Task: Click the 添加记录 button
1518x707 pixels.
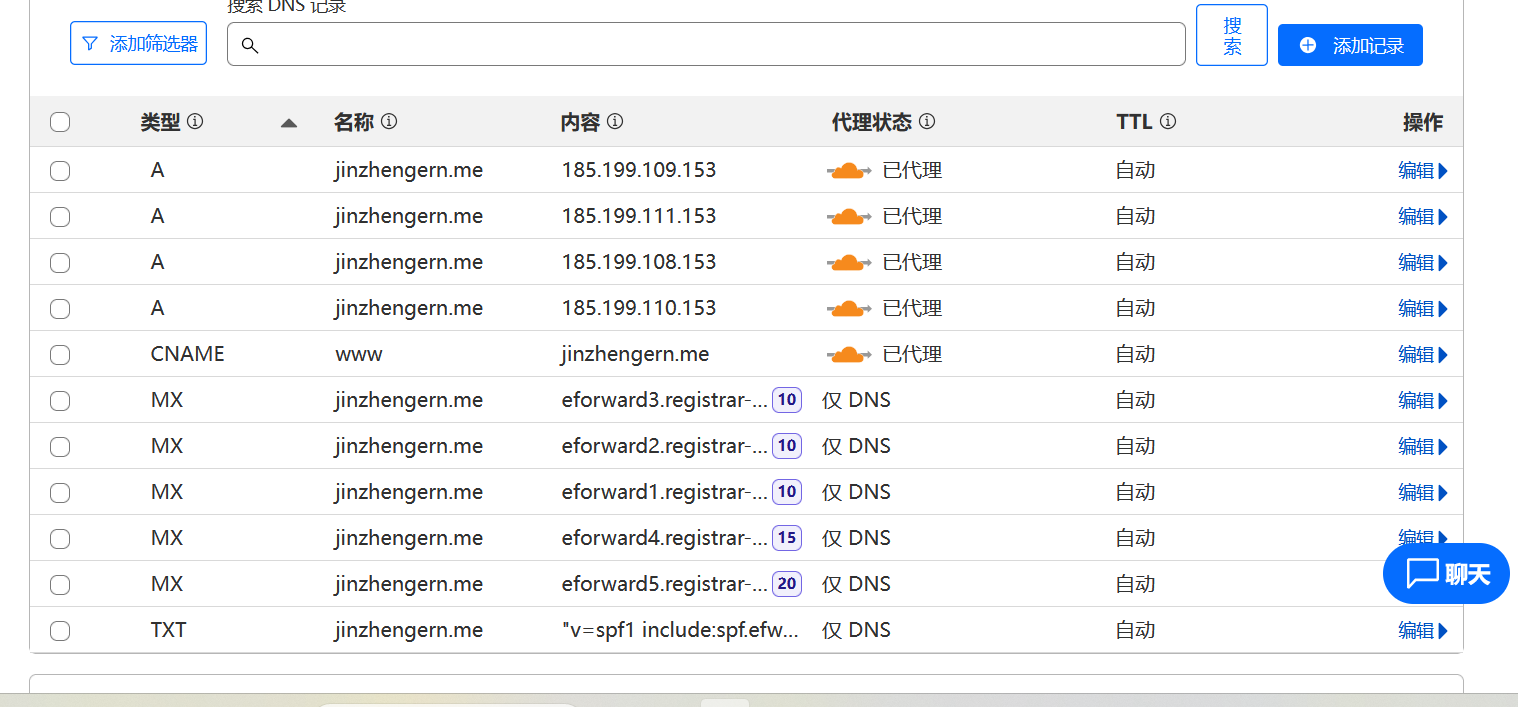Action: [1350, 45]
